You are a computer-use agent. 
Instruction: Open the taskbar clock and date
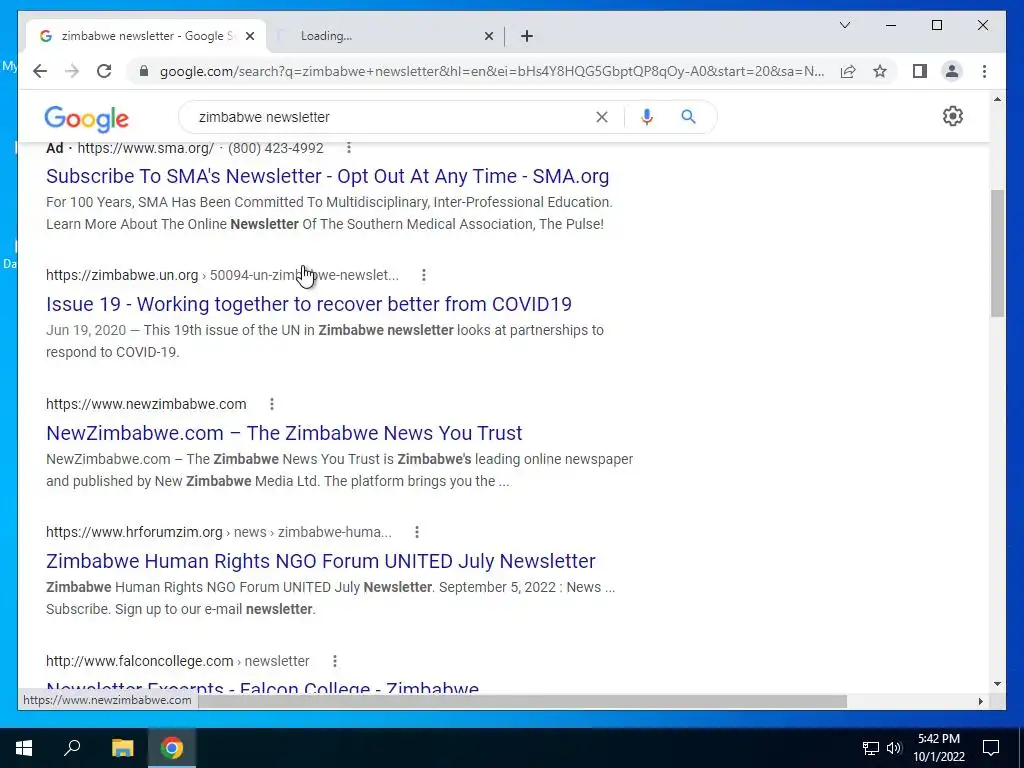[938, 748]
